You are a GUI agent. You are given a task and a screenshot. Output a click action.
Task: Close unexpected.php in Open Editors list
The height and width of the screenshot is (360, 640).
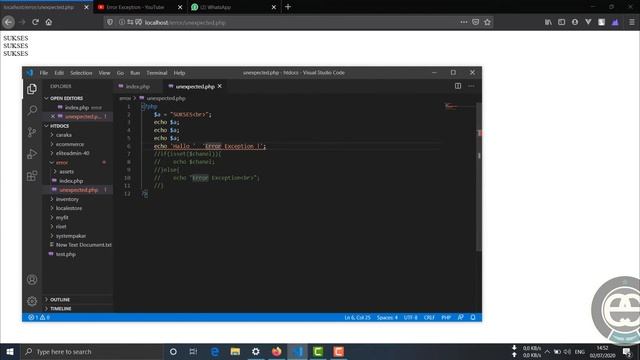[53, 117]
